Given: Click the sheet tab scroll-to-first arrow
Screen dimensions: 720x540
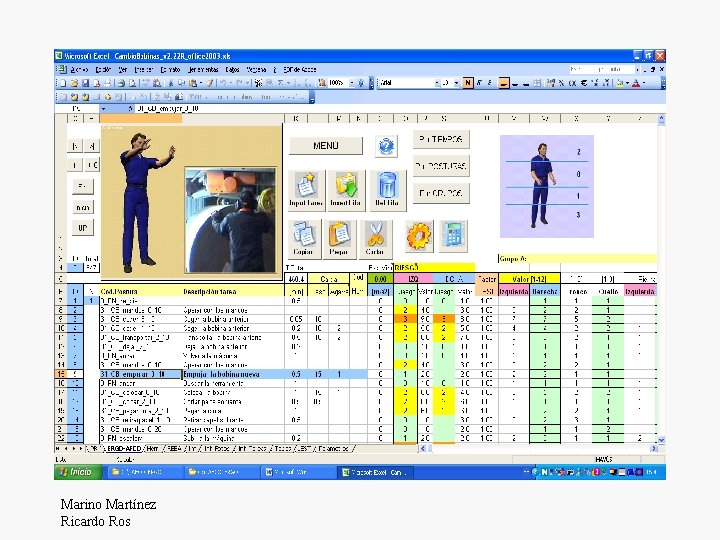Looking at the screenshot, I should 58,449.
